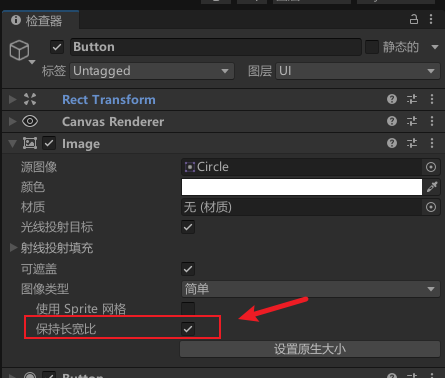The image size is (445, 378).
Task: Click the Button name input field
Action: coord(216,47)
